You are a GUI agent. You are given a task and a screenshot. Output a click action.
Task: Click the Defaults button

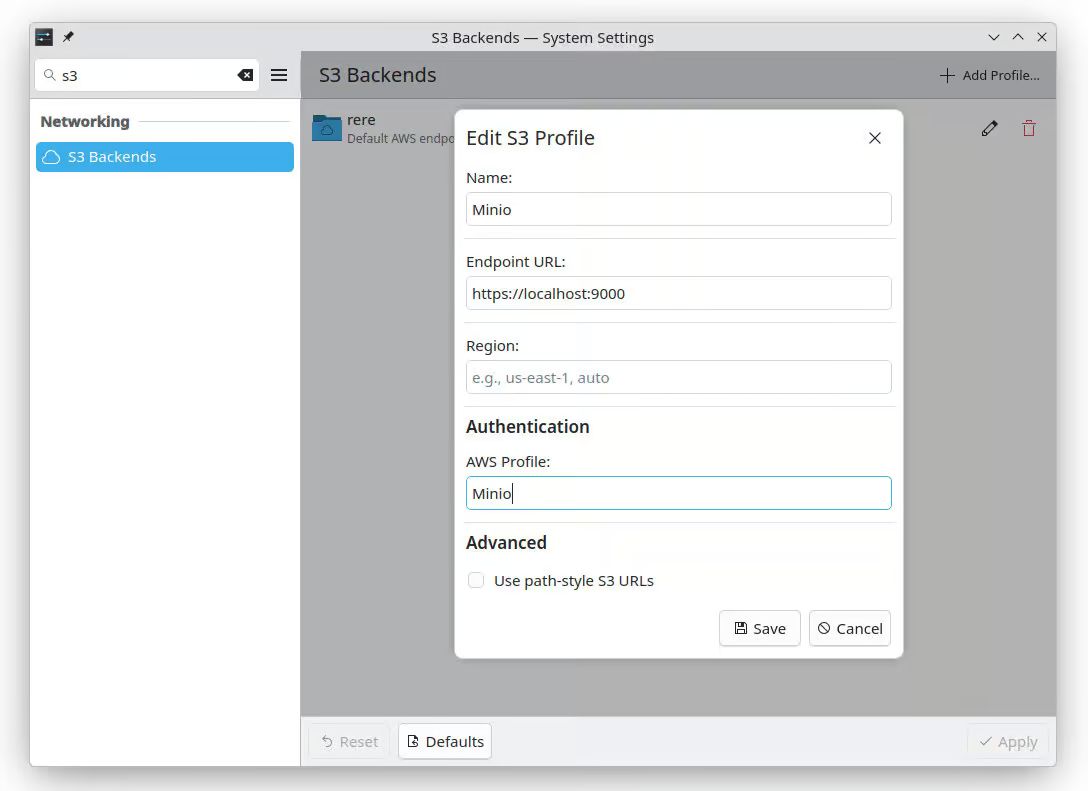(x=445, y=741)
